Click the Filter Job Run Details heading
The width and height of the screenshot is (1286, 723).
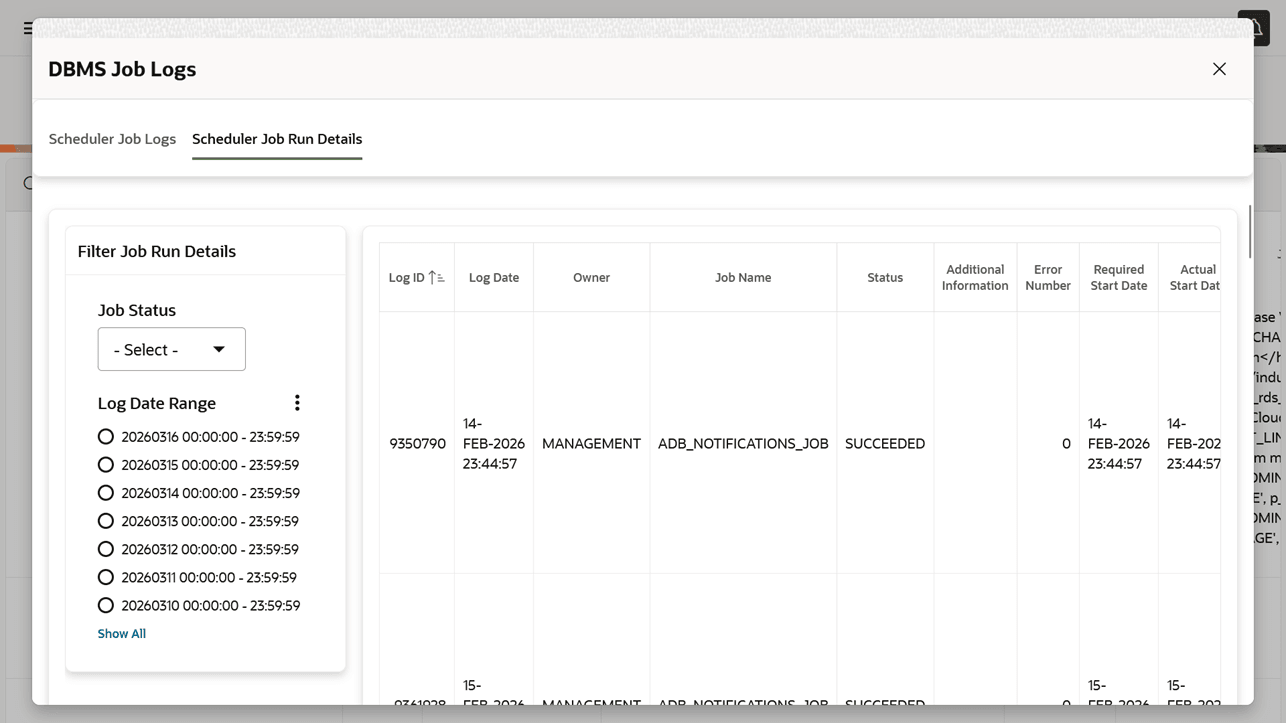(x=157, y=251)
